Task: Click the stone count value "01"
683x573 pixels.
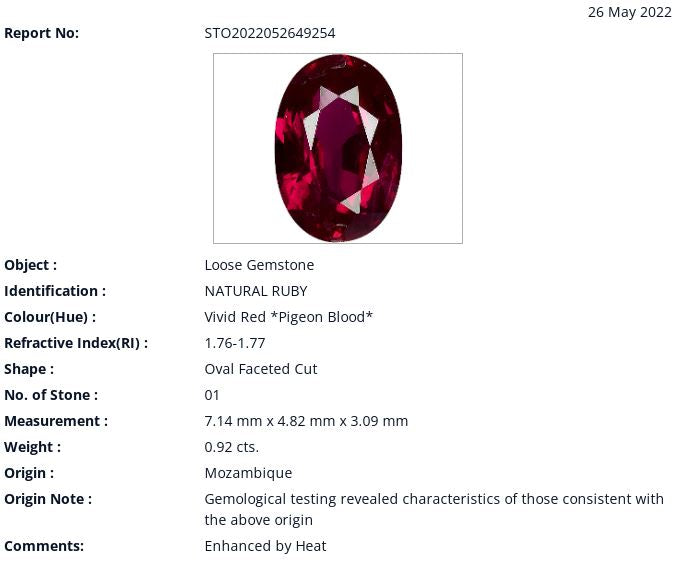Action: click(212, 395)
